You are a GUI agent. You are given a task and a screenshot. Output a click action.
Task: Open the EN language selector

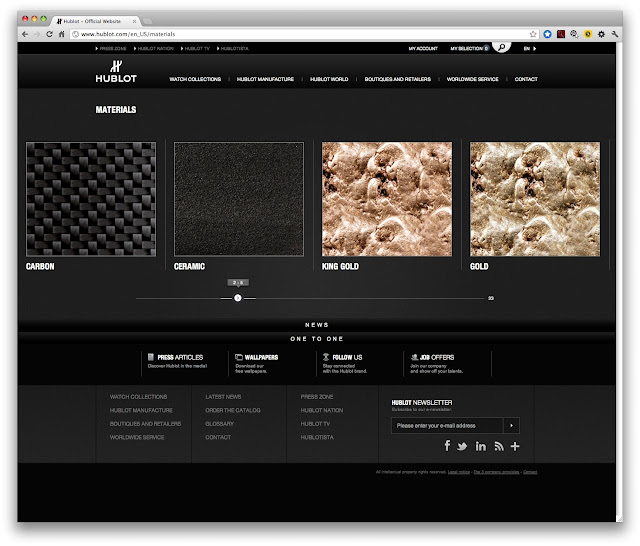pyautogui.click(x=529, y=49)
